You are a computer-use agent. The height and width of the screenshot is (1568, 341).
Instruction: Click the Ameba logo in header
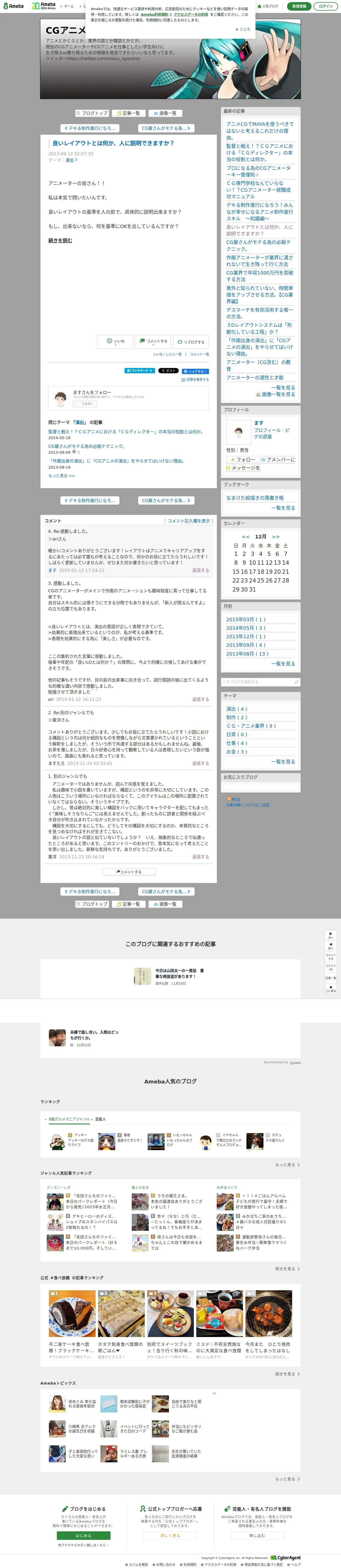tap(13, 6)
